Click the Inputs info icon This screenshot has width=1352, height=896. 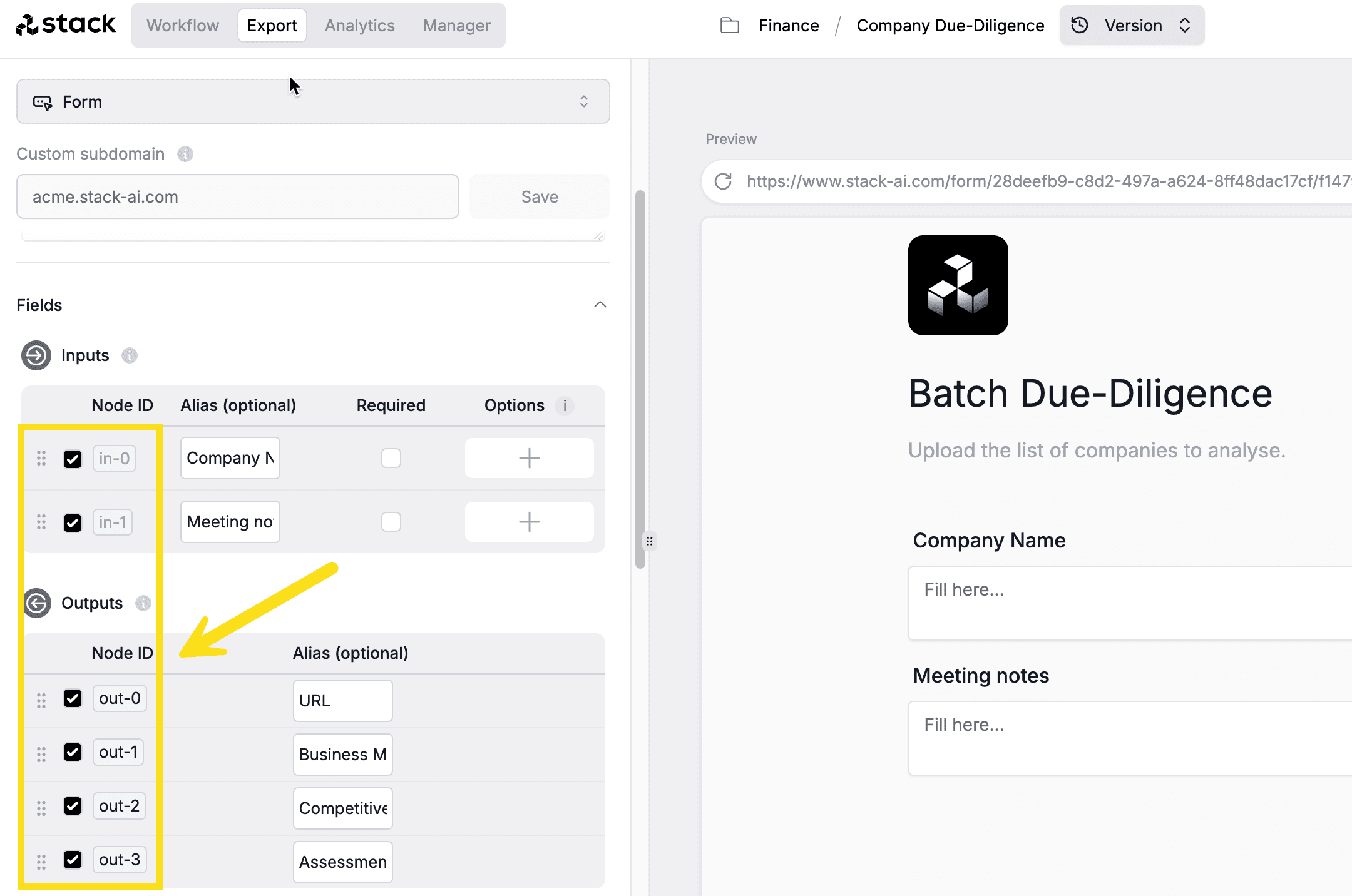tap(130, 355)
